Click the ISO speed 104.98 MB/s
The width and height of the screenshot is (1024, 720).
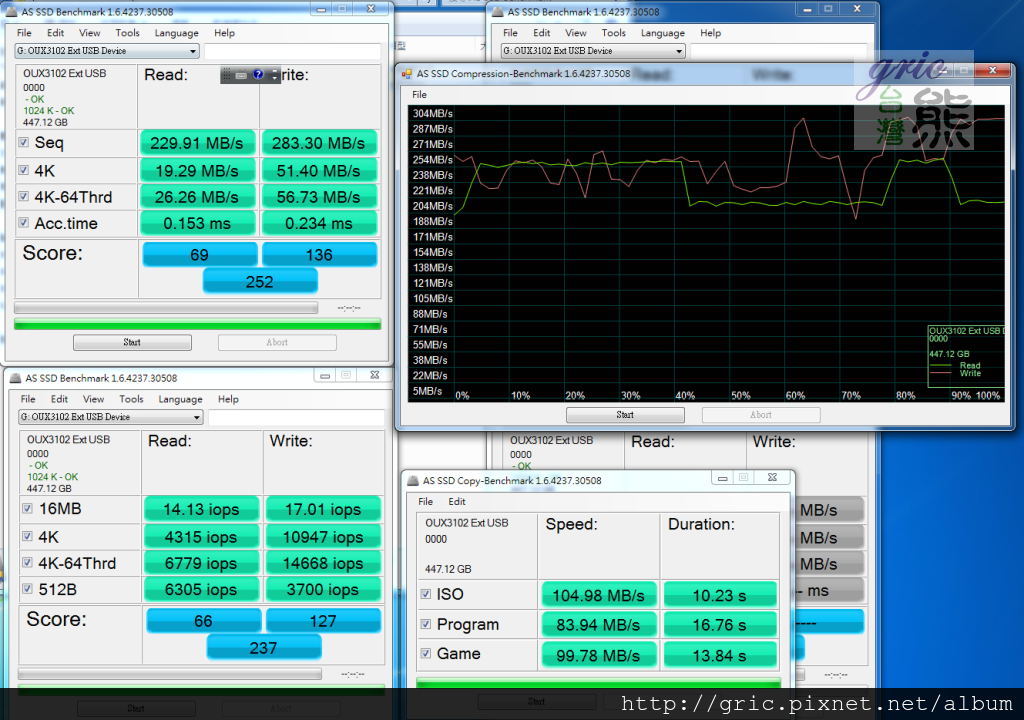click(599, 595)
